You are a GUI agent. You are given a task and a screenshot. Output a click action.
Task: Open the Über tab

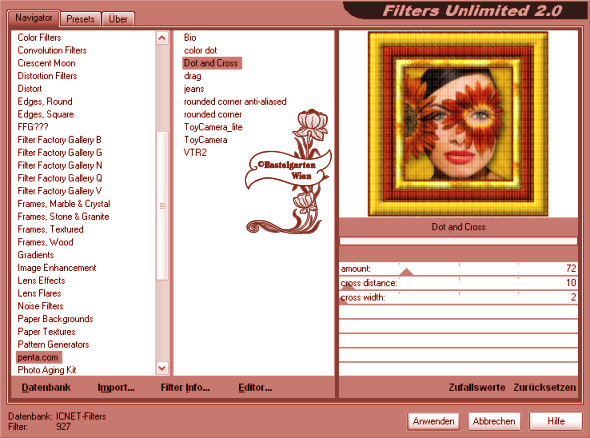[118, 19]
